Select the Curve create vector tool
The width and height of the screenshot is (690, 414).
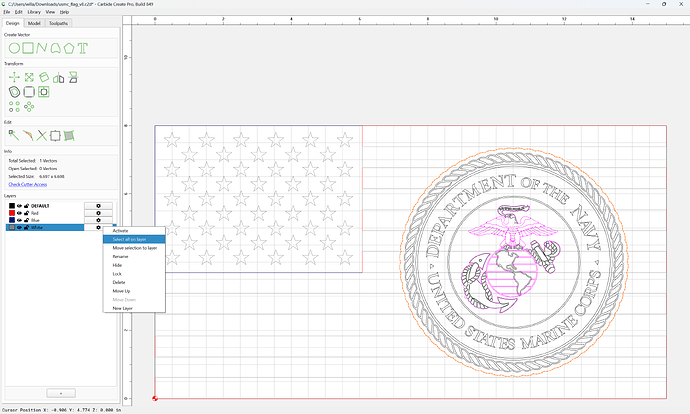tap(55, 48)
